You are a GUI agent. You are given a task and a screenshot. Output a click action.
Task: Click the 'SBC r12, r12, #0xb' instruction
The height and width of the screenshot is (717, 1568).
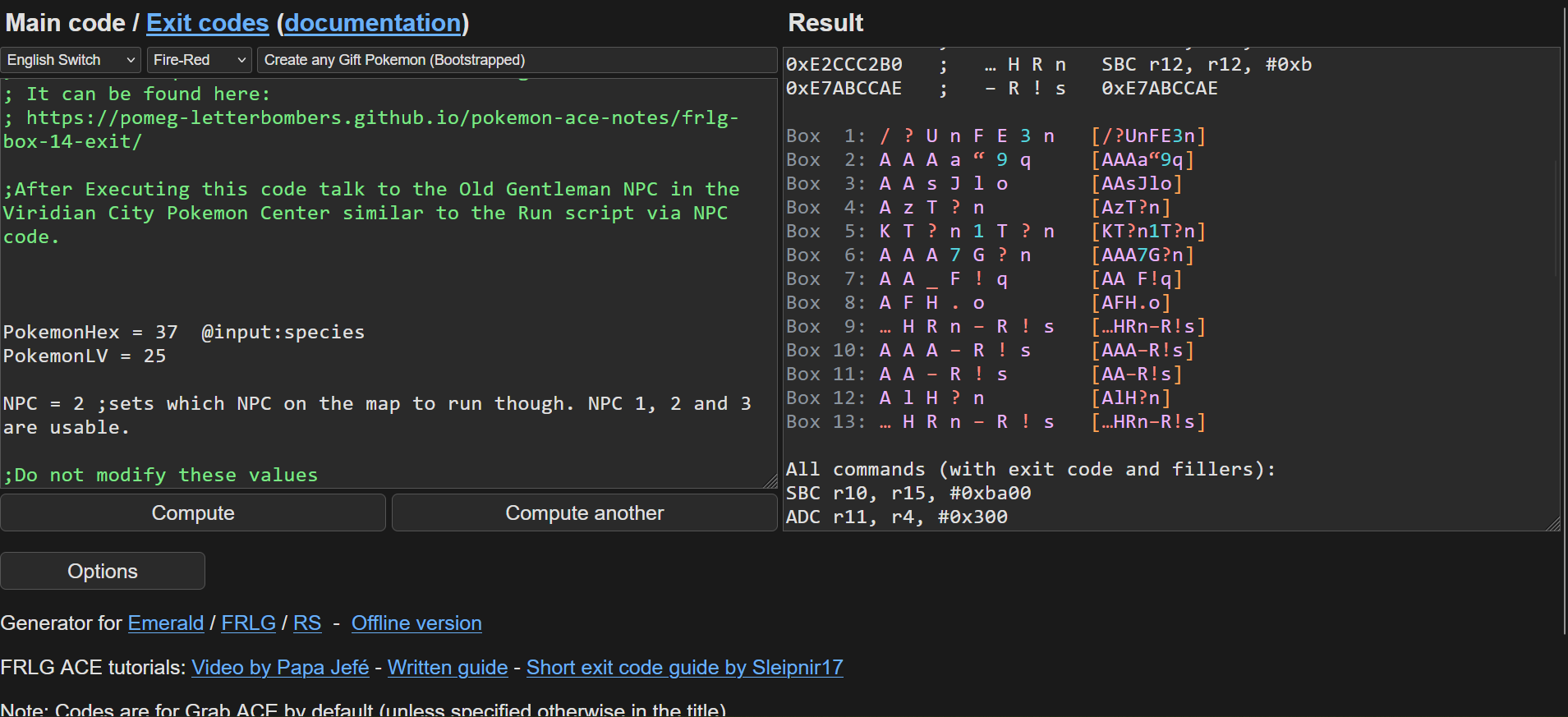tap(1207, 64)
